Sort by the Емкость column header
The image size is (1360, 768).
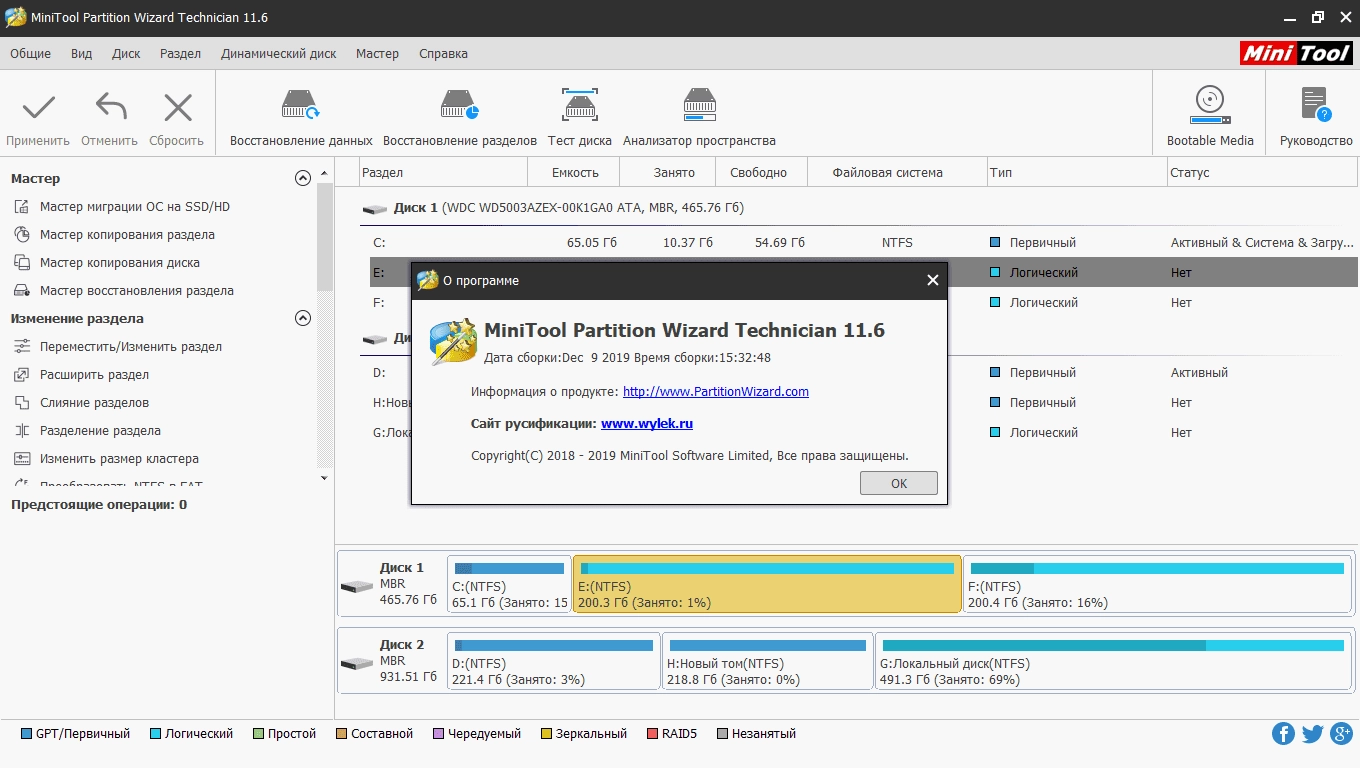(x=575, y=172)
